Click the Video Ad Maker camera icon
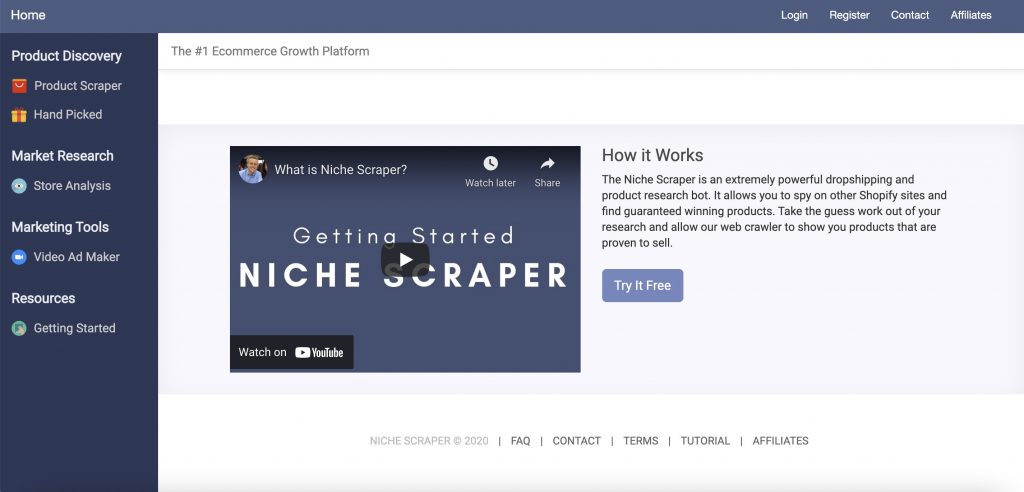This screenshot has width=1024, height=492. (x=19, y=257)
